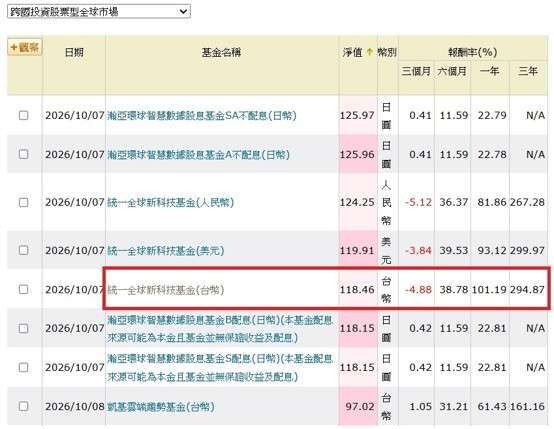Open the 統一全球新科技基金(人民幣) fund link
Viewport: 554px width, 429px height.
[170, 202]
